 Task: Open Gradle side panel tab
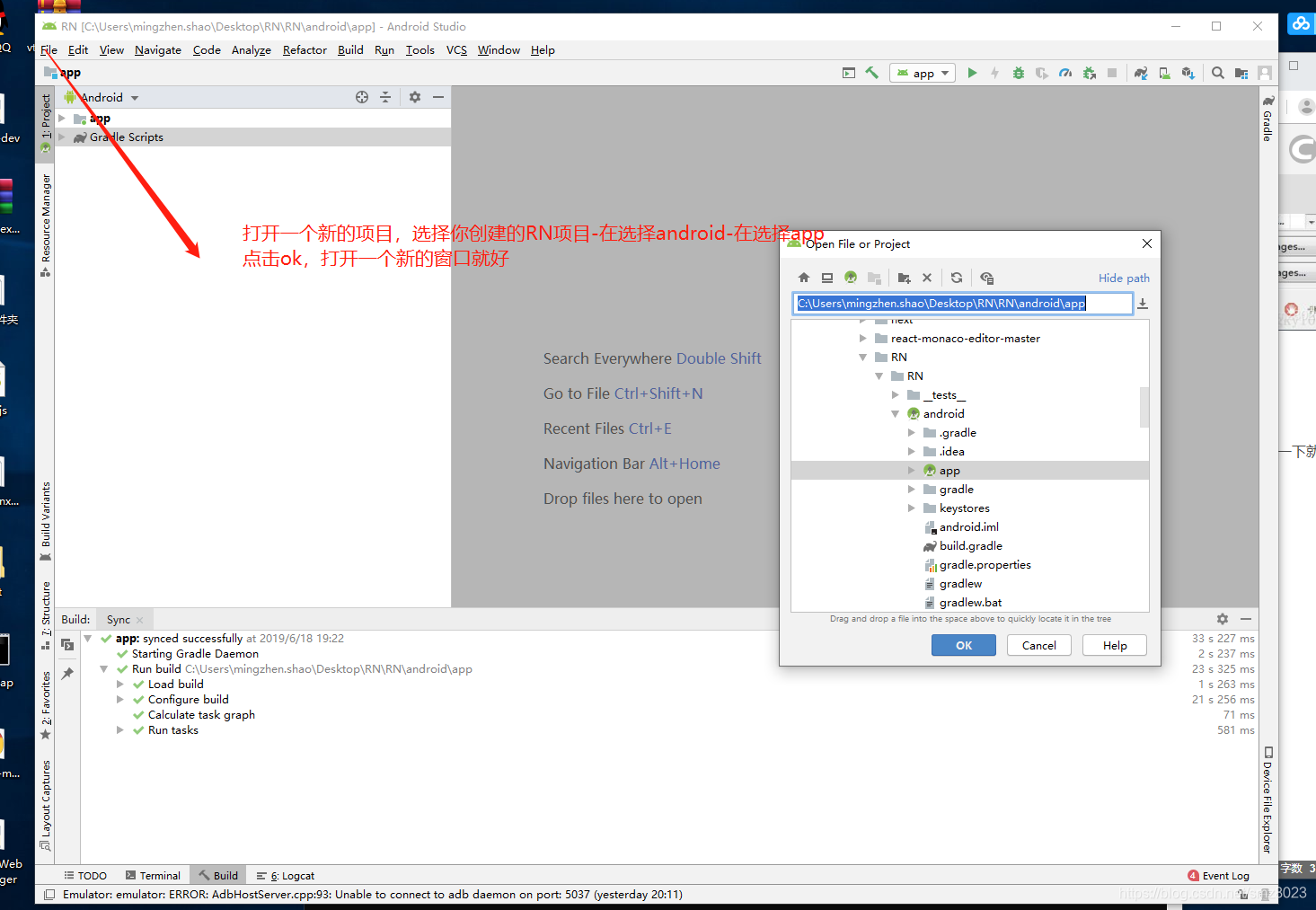point(1267,119)
